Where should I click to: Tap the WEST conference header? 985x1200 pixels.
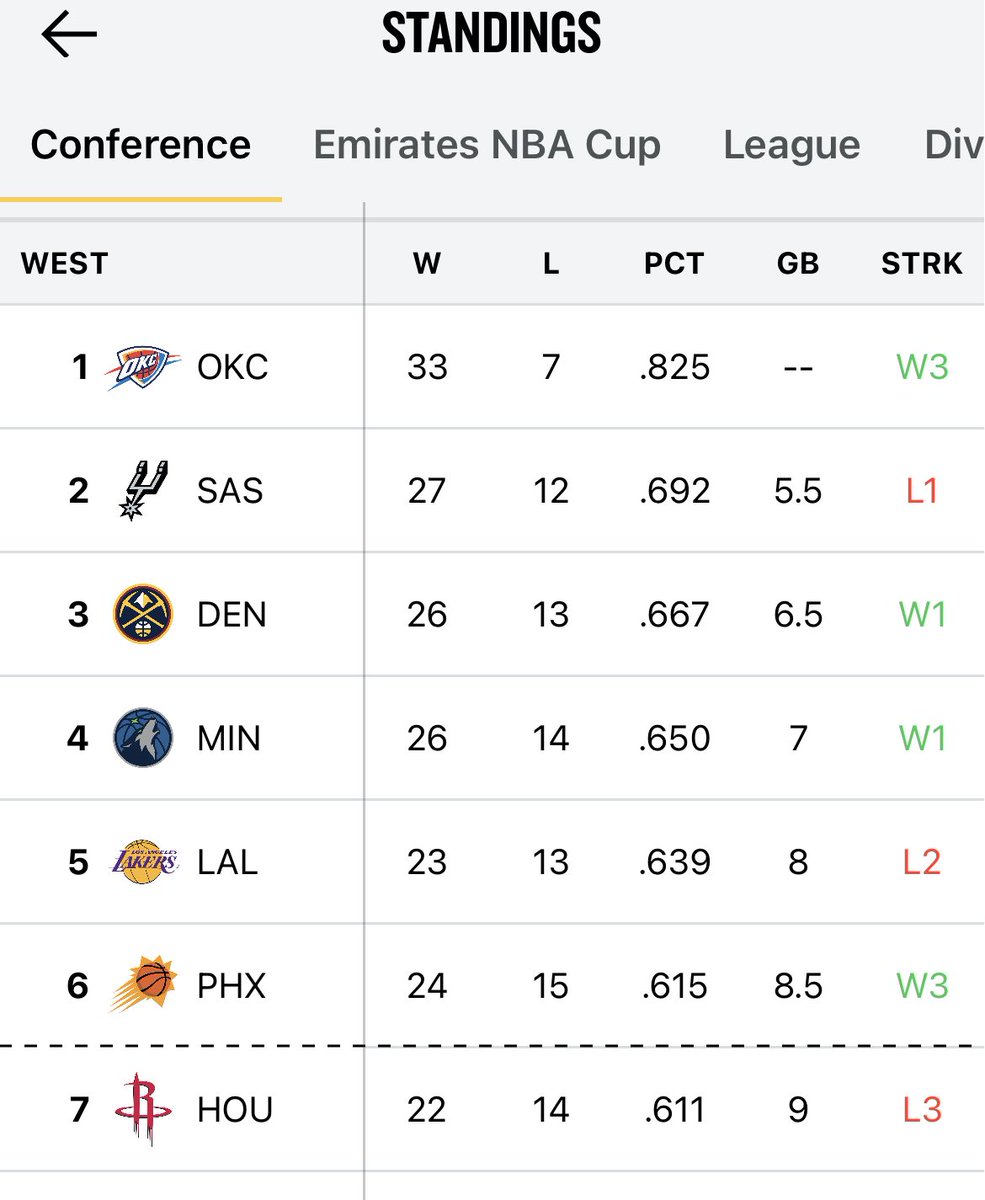click(64, 263)
